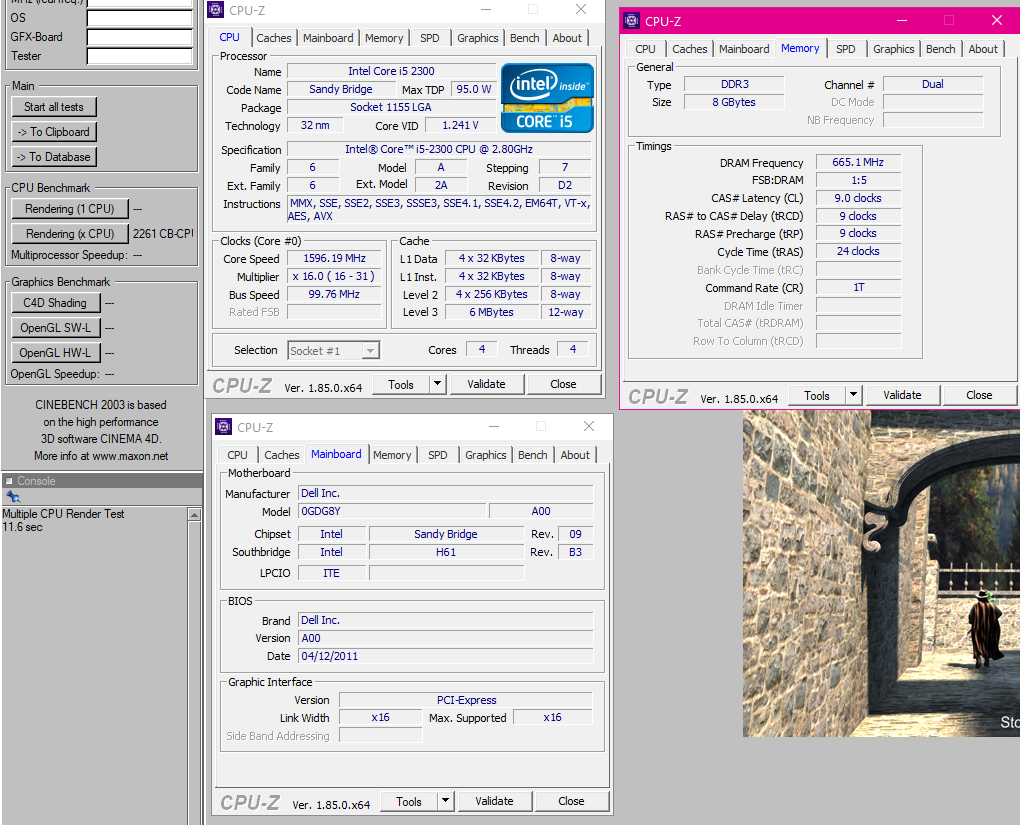Select Caches tab in Mainboard window
Image resolution: width=1020 pixels, height=825 pixels.
tap(282, 455)
